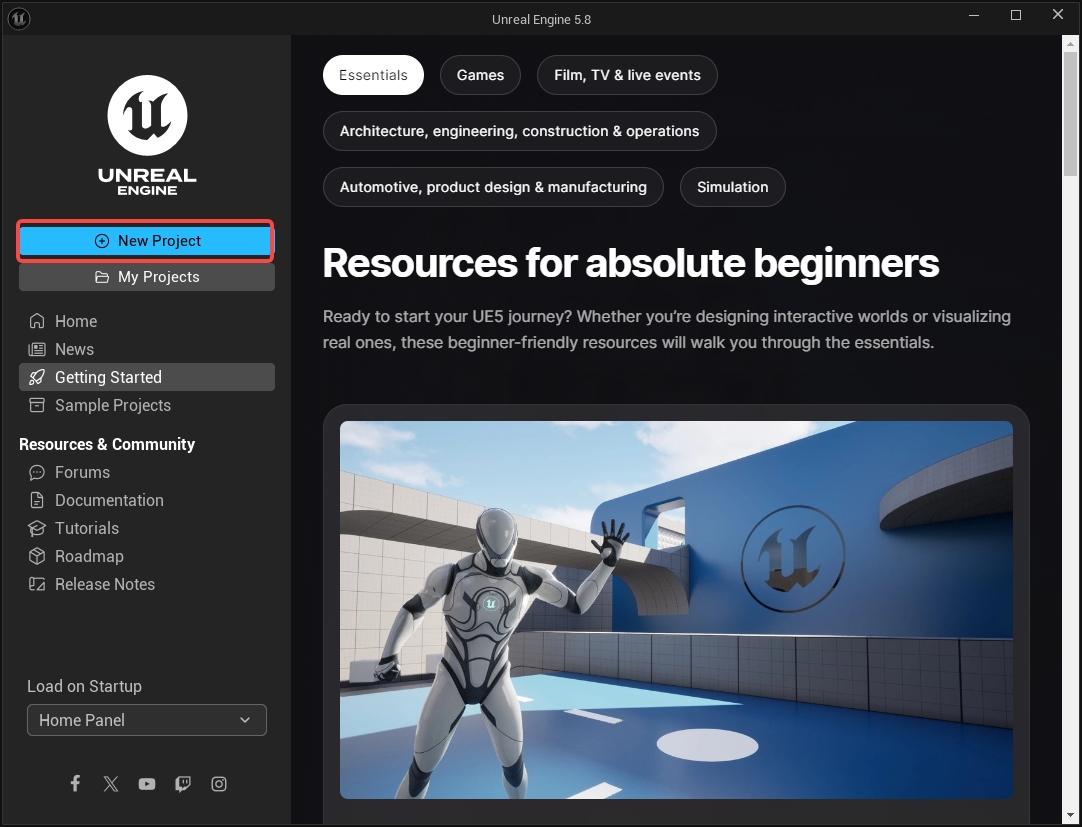Select the Essentials category tab
The height and width of the screenshot is (827, 1082).
click(x=373, y=75)
